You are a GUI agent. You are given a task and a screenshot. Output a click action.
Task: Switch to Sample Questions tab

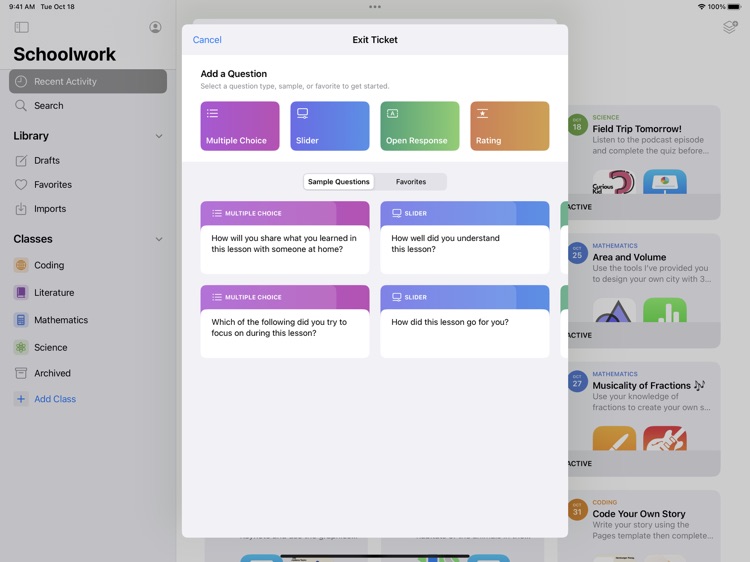coord(339,182)
